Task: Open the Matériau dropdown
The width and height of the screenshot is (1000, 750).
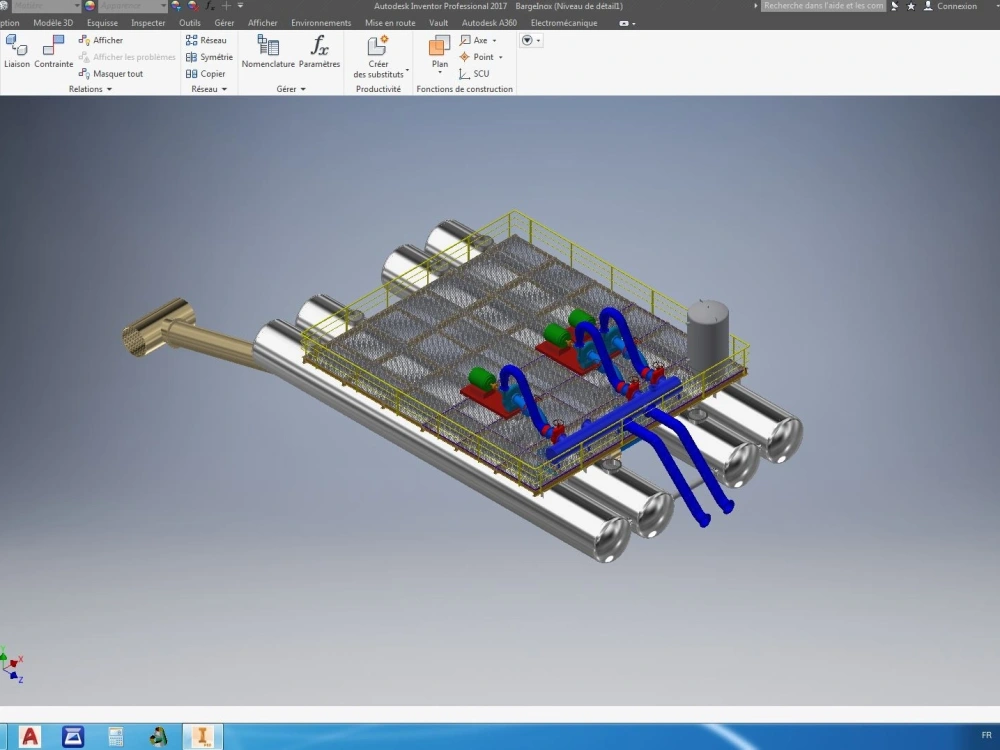Action: (x=76, y=5)
